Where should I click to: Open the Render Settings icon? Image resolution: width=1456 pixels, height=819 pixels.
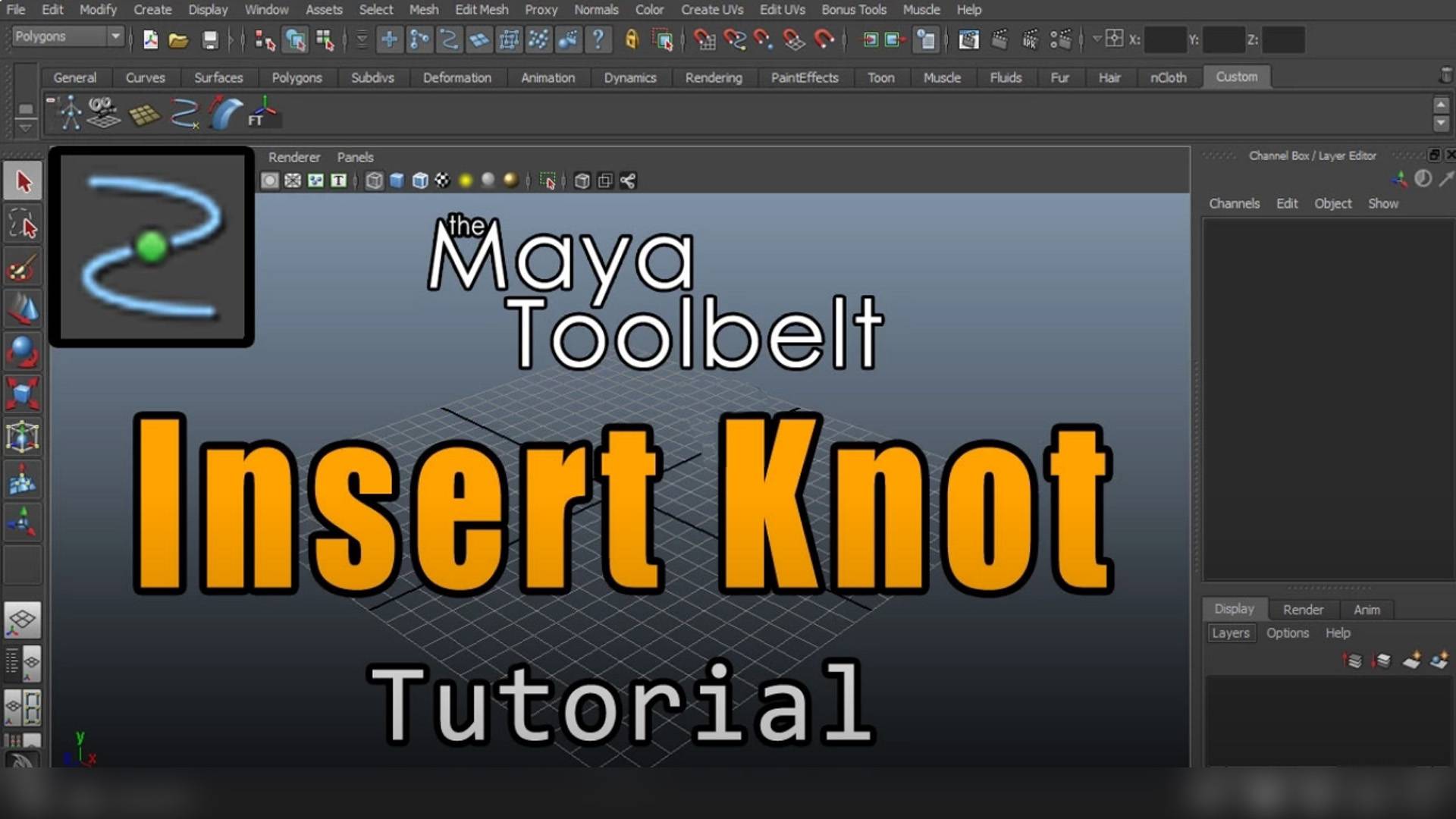(1061, 39)
